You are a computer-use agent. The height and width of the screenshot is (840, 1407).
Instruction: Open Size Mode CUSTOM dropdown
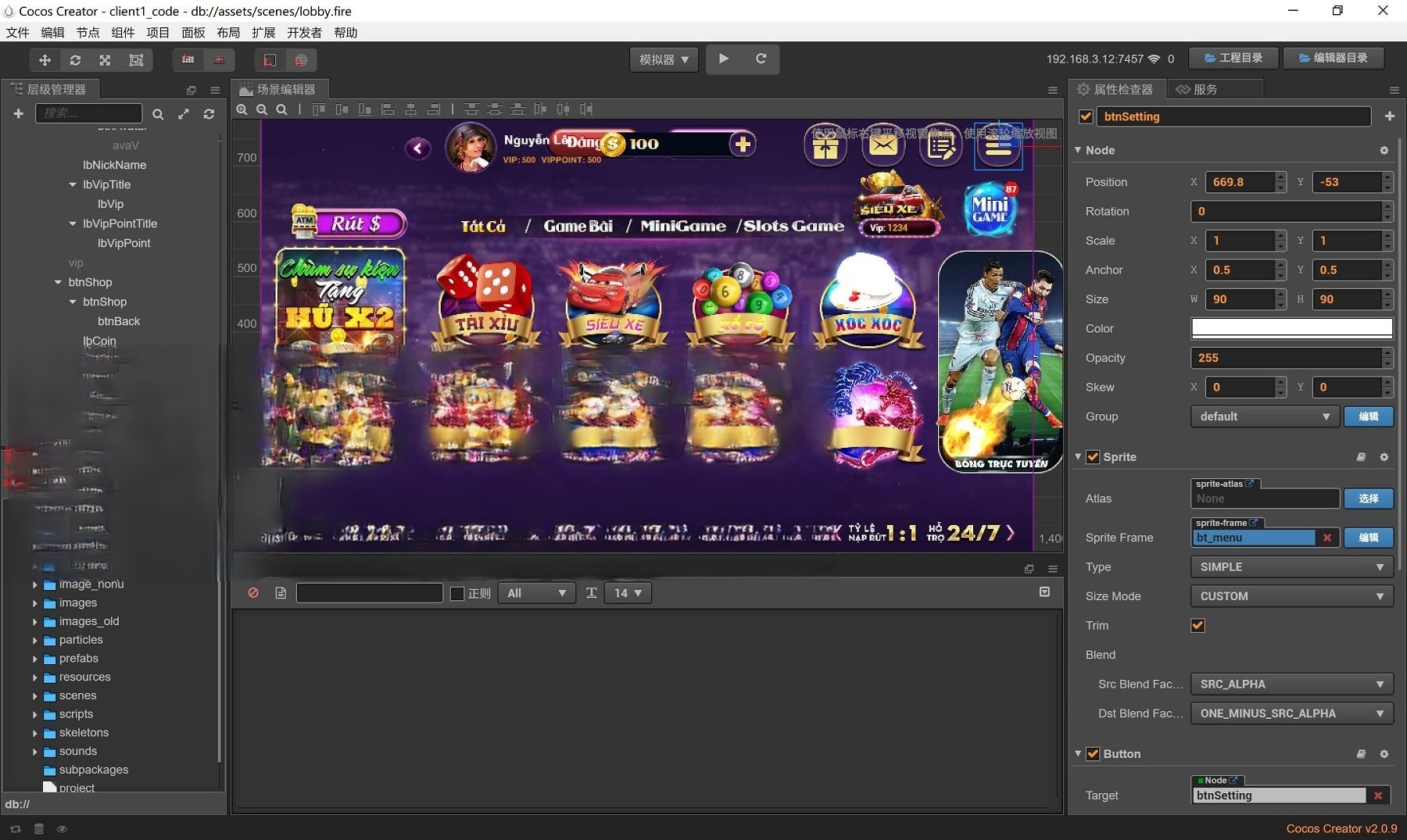pos(1291,596)
